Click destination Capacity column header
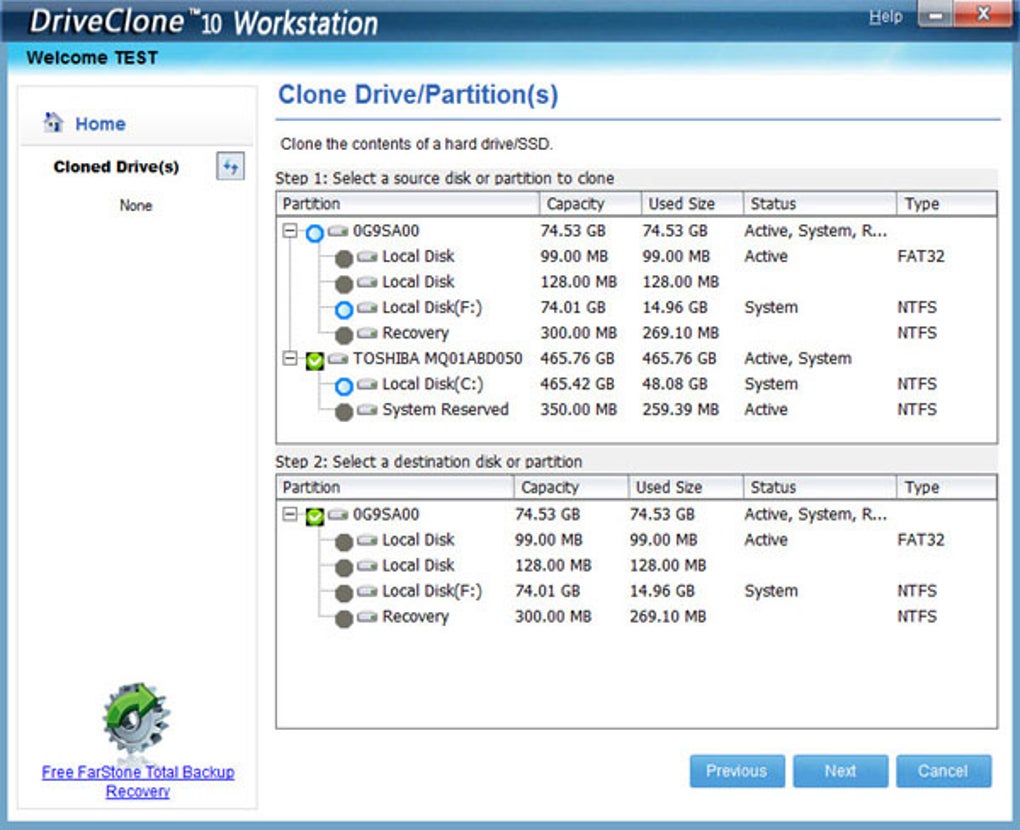 tap(570, 487)
